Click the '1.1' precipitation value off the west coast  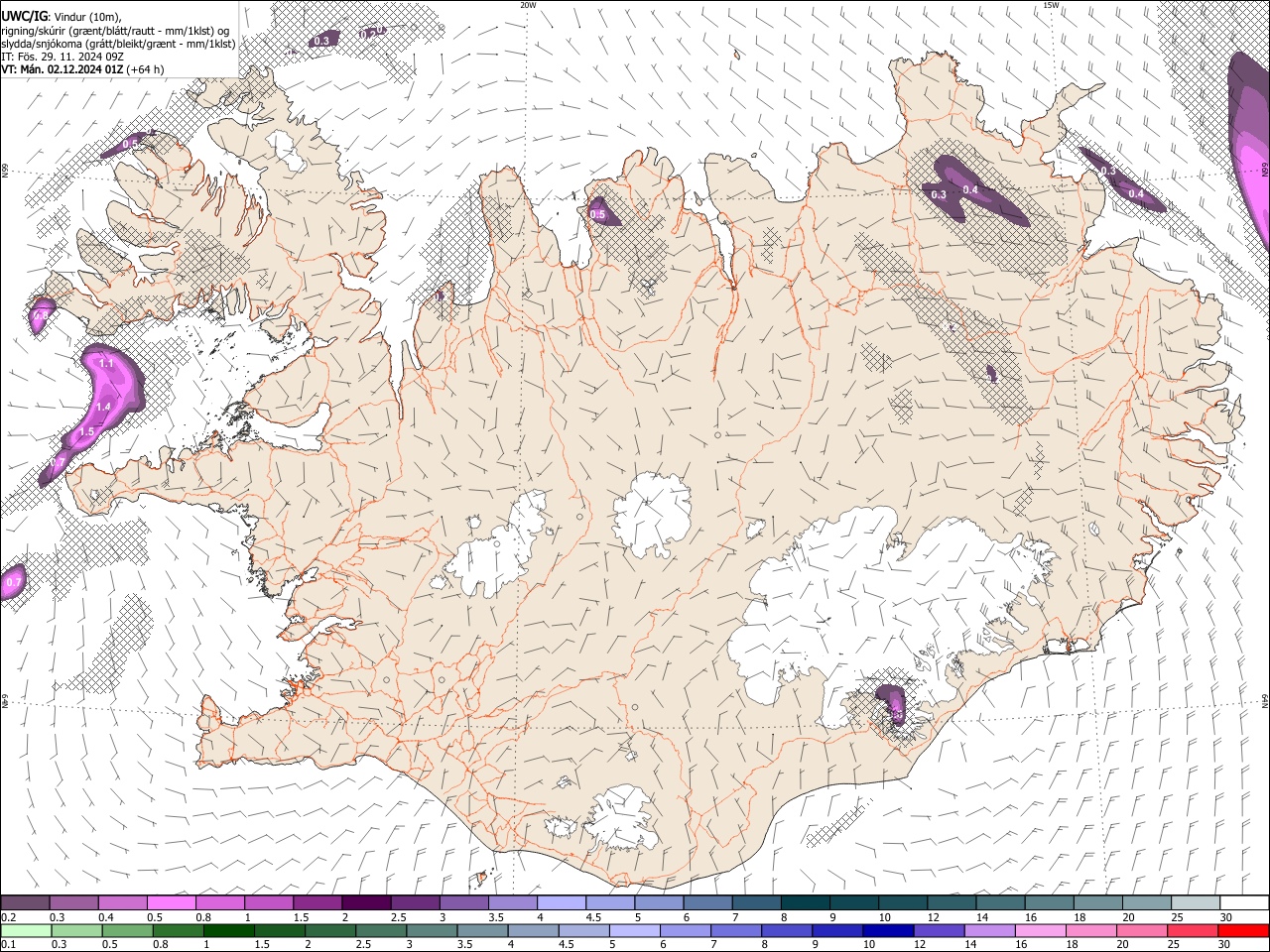tap(107, 364)
